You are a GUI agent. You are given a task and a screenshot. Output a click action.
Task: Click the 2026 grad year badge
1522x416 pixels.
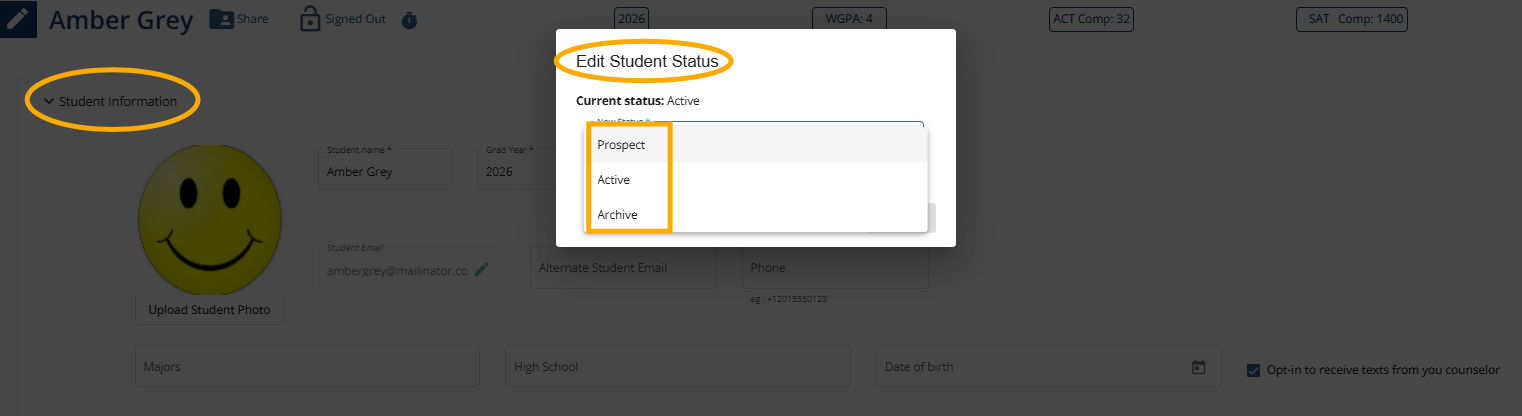tap(631, 19)
